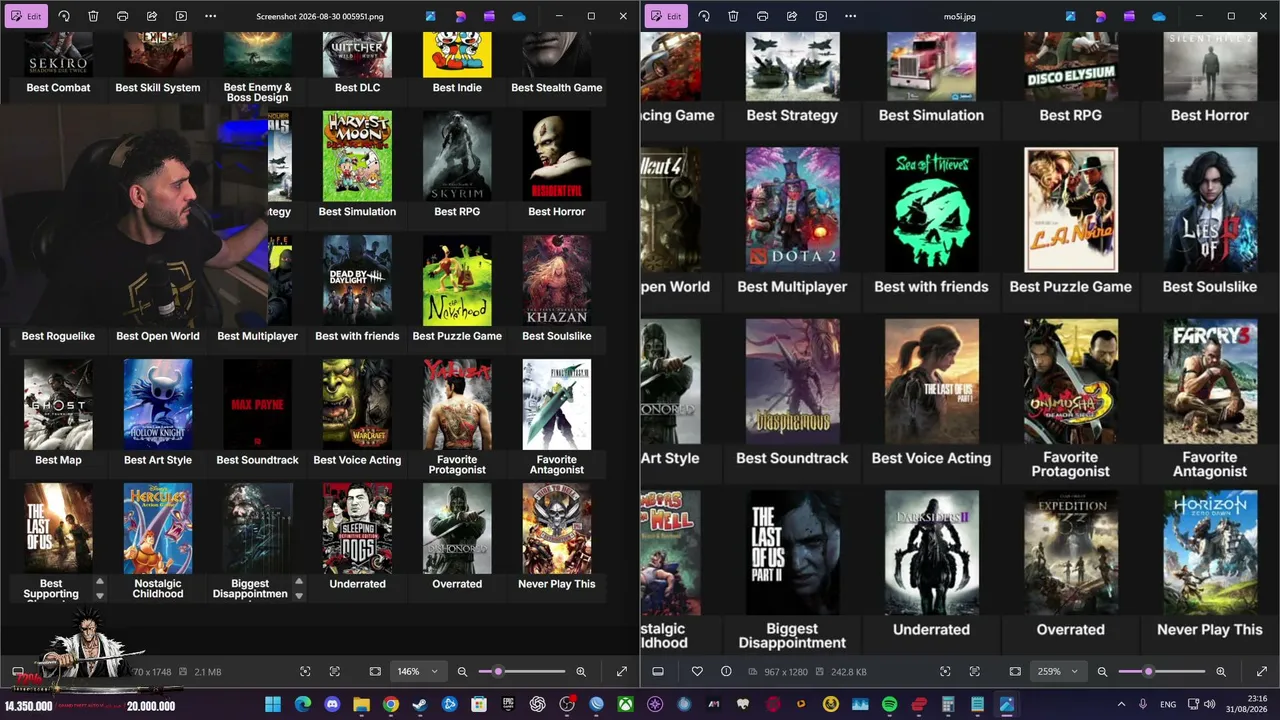Delete the Screenshot 2026-08-30 image

click(x=93, y=16)
